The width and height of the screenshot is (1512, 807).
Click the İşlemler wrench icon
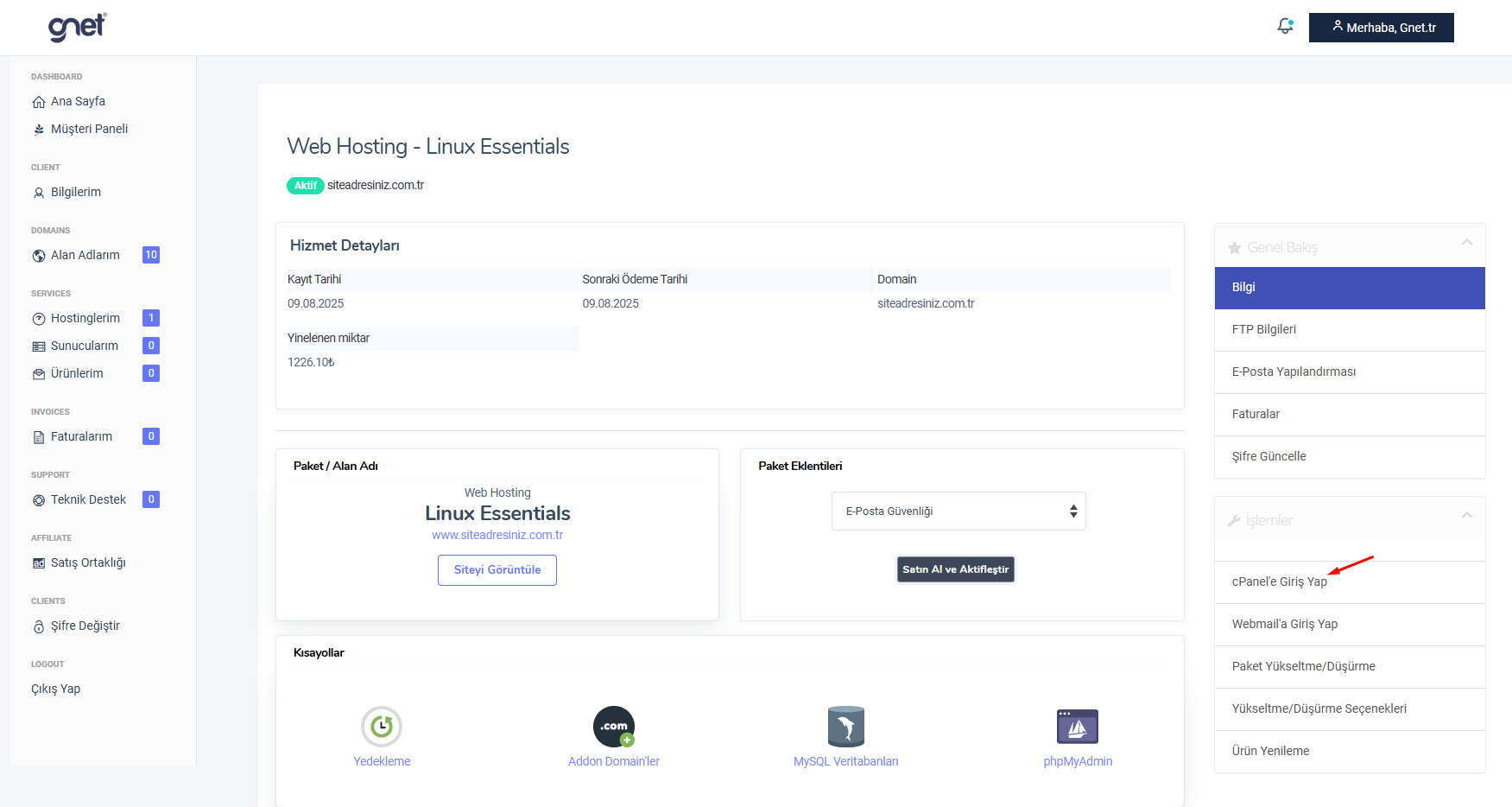pyautogui.click(x=1234, y=521)
